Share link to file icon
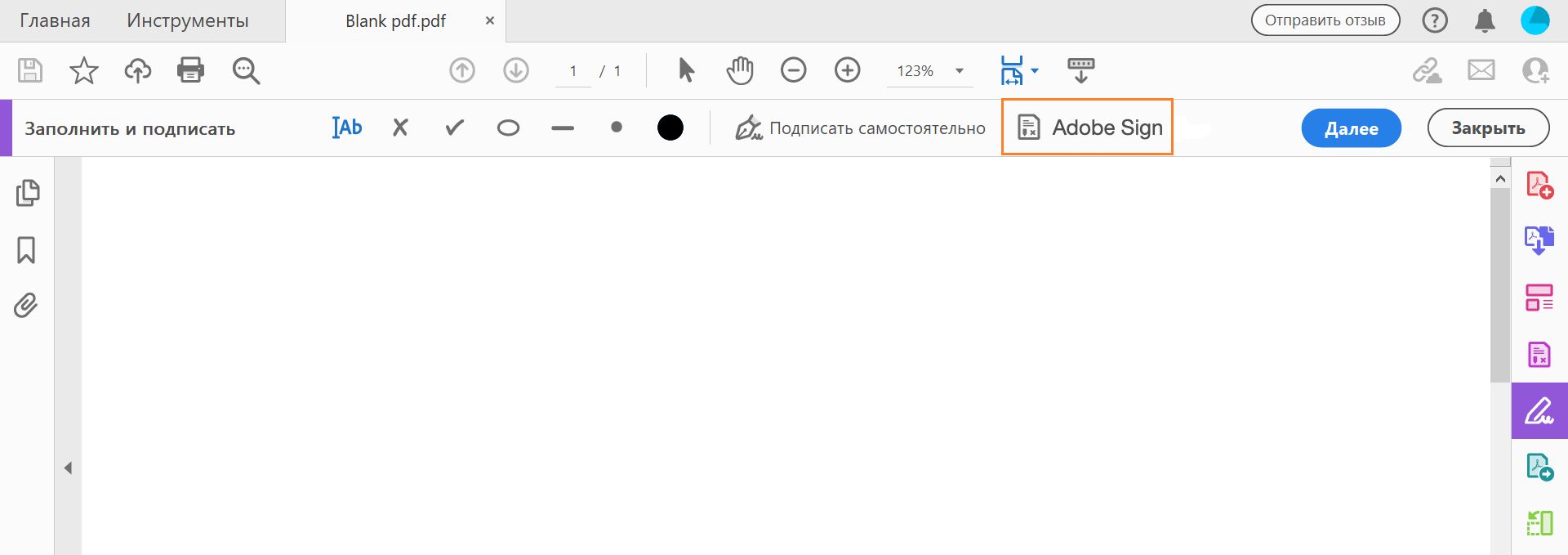The height and width of the screenshot is (555, 1568). click(1428, 70)
